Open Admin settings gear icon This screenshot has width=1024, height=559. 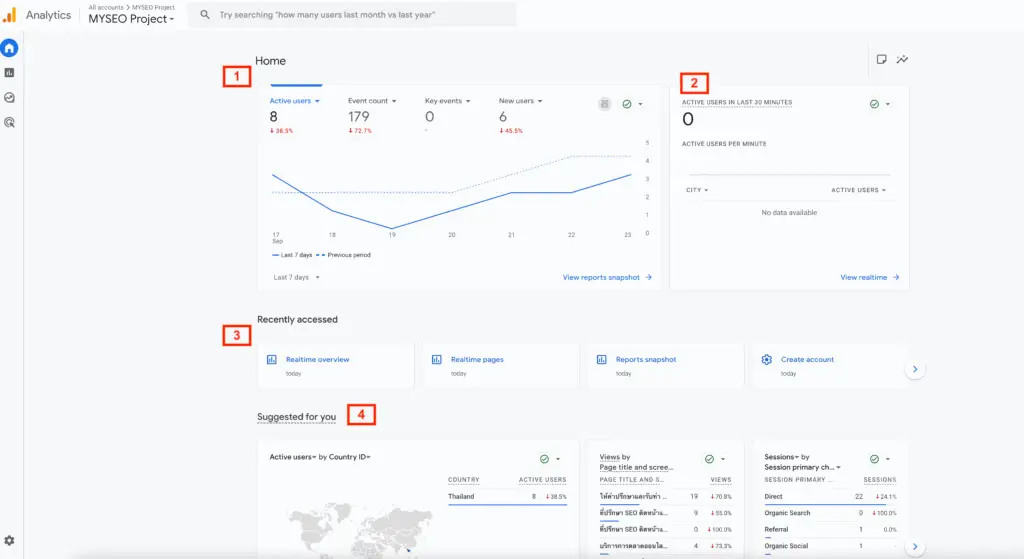[x=9, y=541]
